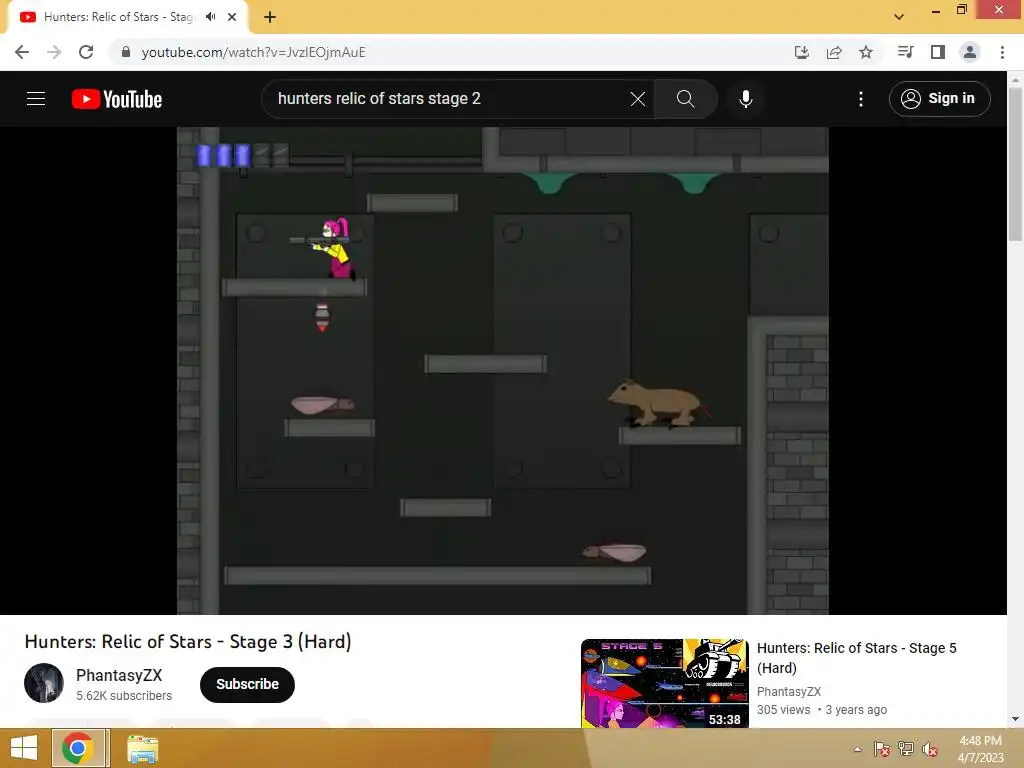Expand the tab search dropdown chevron
This screenshot has height=768, width=1024.
[x=899, y=17]
